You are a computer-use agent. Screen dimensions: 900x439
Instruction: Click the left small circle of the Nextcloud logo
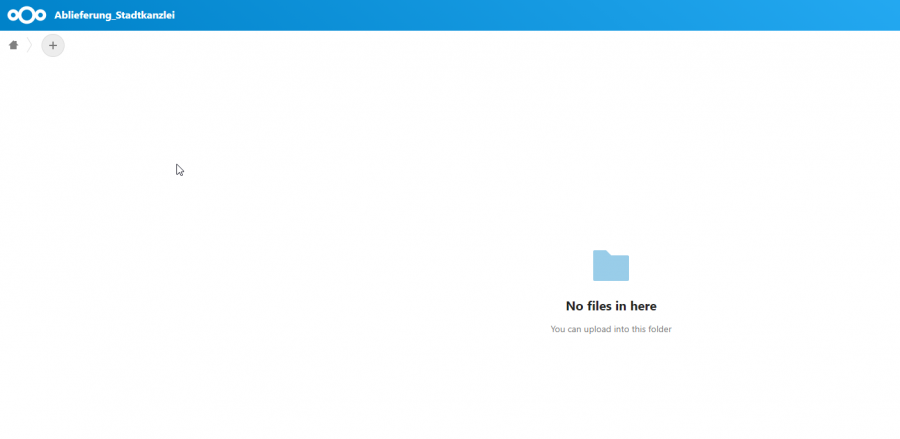[x=13, y=15]
